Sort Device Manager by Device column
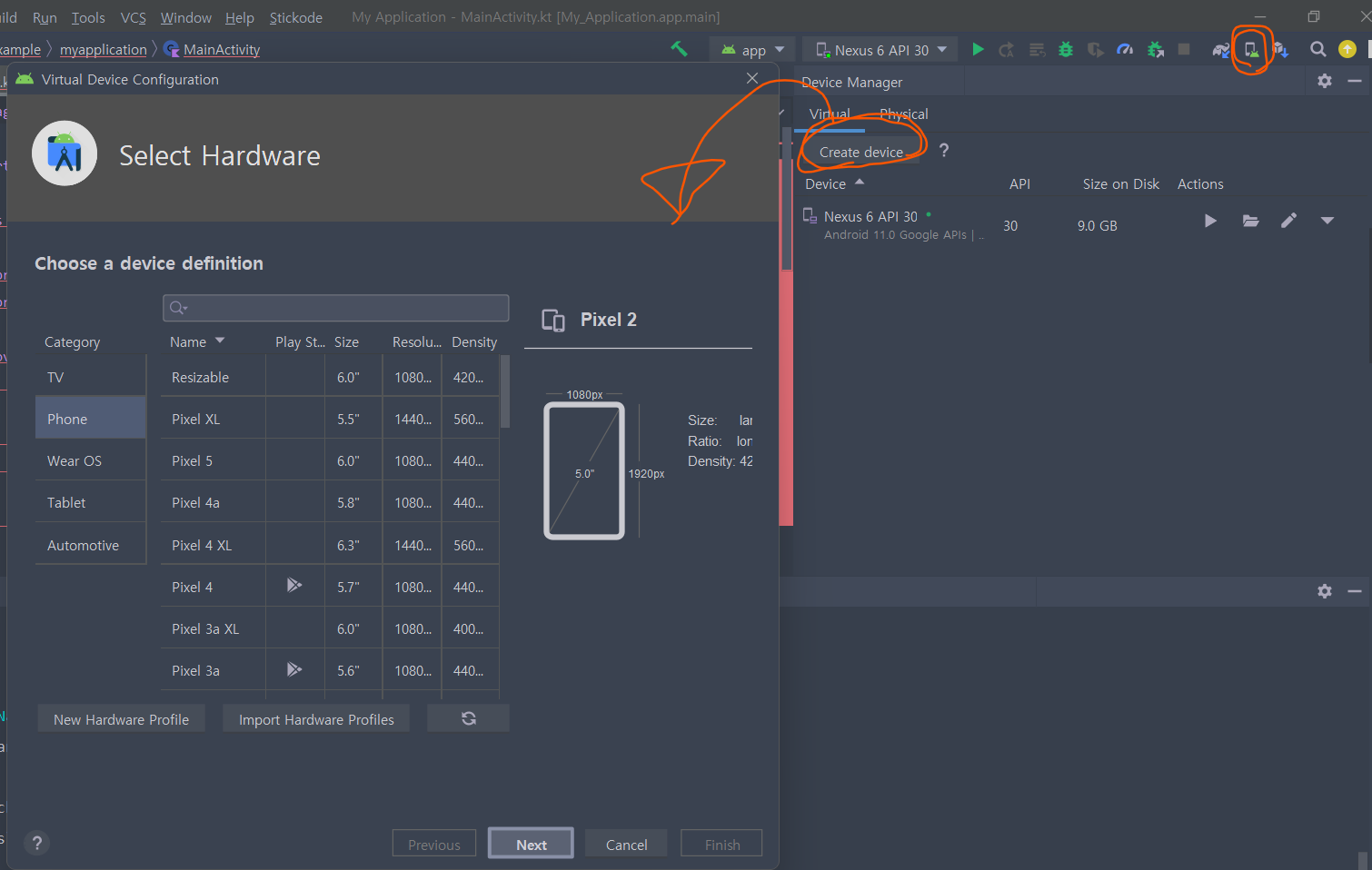The image size is (1372, 870). (x=834, y=183)
